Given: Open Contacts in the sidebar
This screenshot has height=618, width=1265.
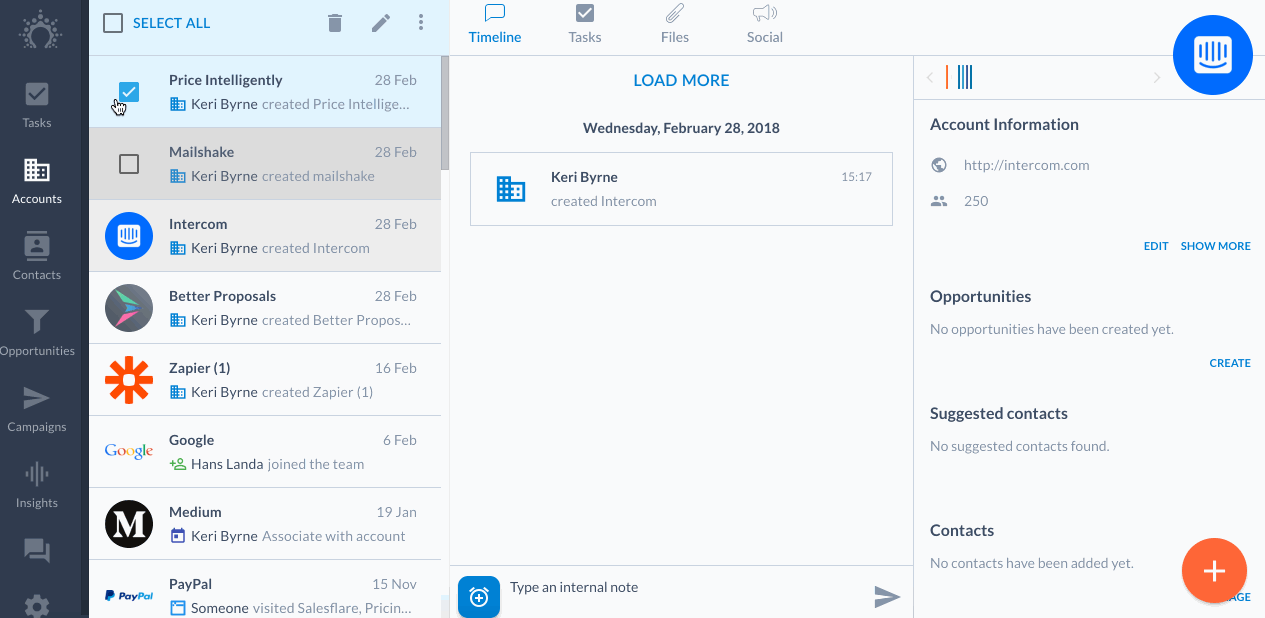Looking at the screenshot, I should [37, 256].
